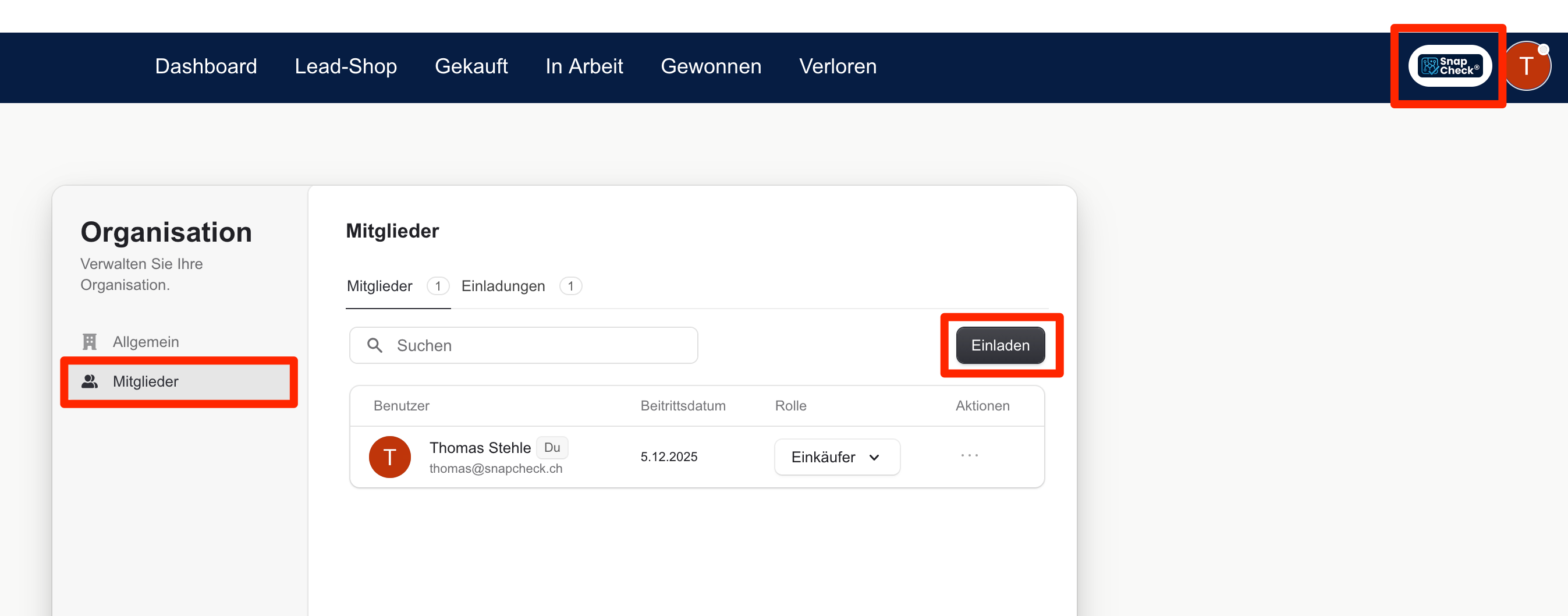Click the Allgemein building icon
Screen dimensions: 1568x616
(90, 341)
